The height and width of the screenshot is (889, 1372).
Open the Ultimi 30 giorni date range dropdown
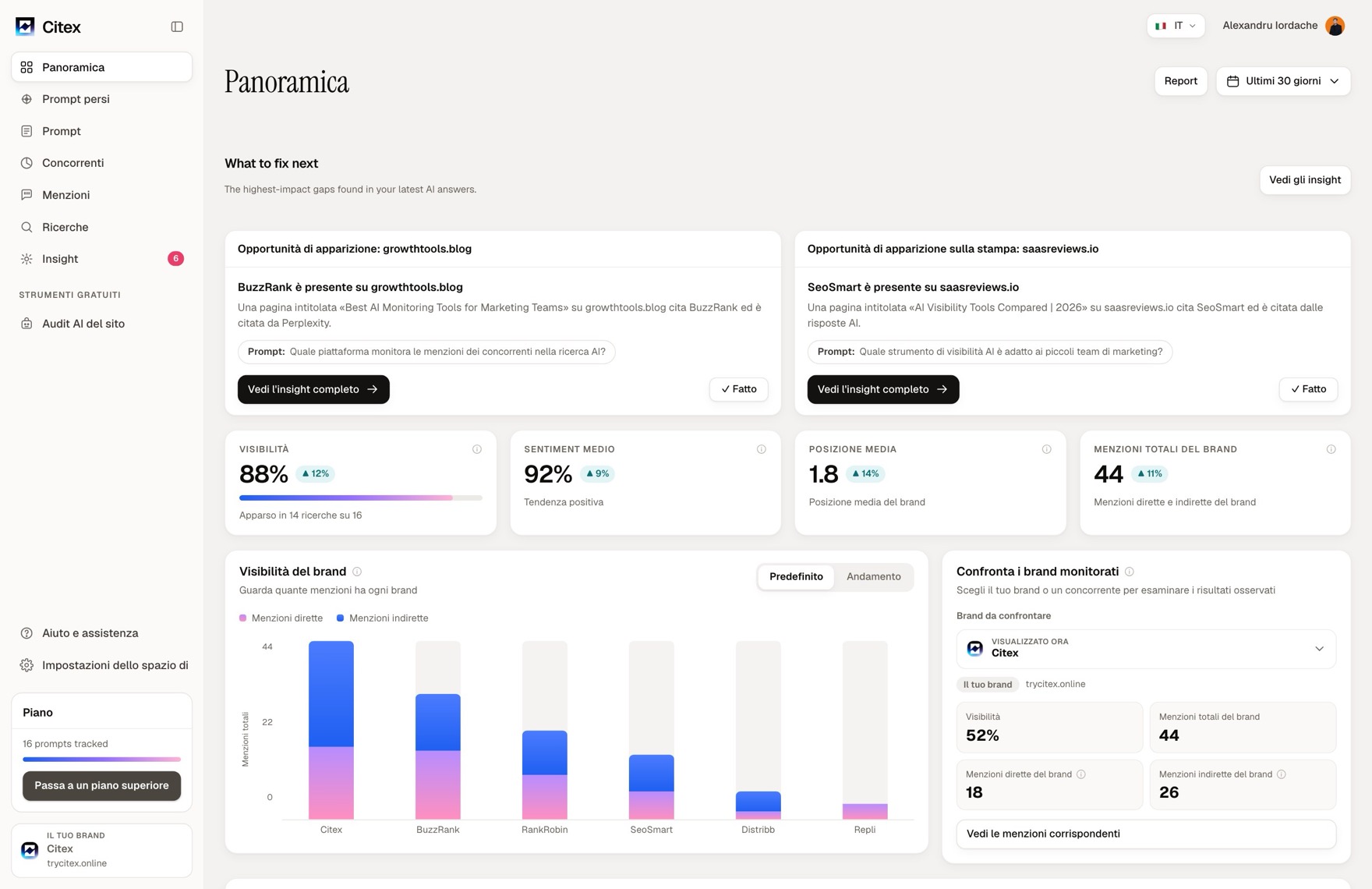[1283, 81]
